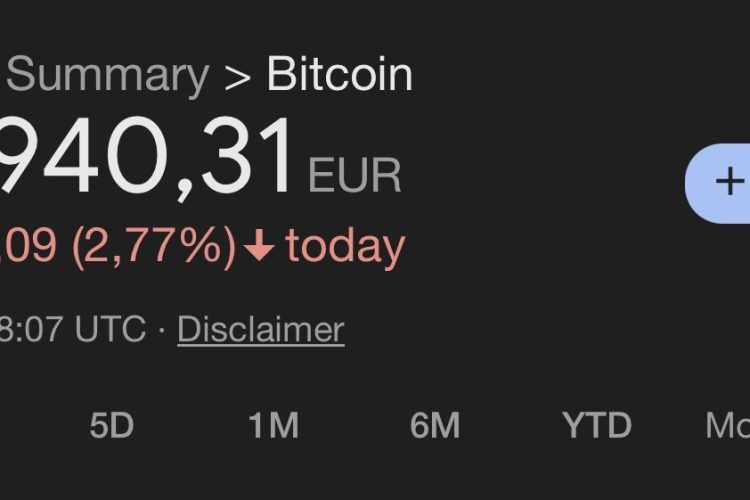The width and height of the screenshot is (750, 500).
Task: Select the partially visible Mo range tab
Action: click(x=728, y=426)
